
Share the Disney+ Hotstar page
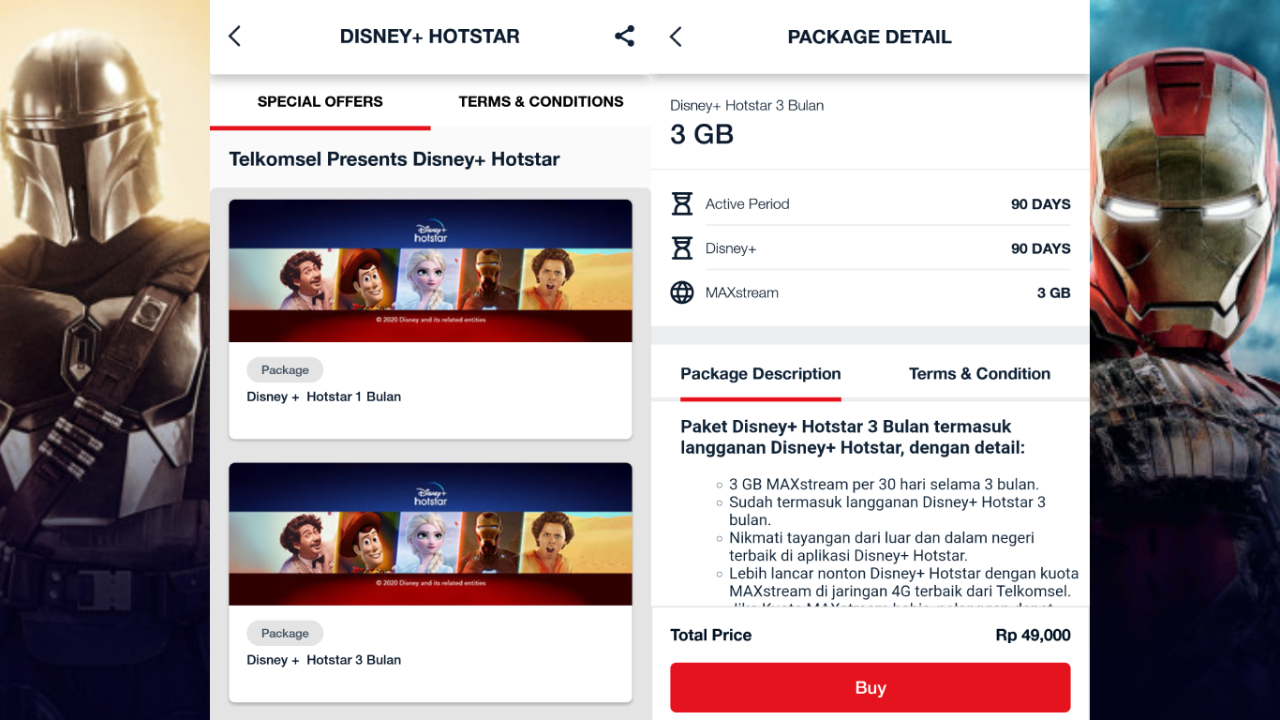click(x=624, y=35)
